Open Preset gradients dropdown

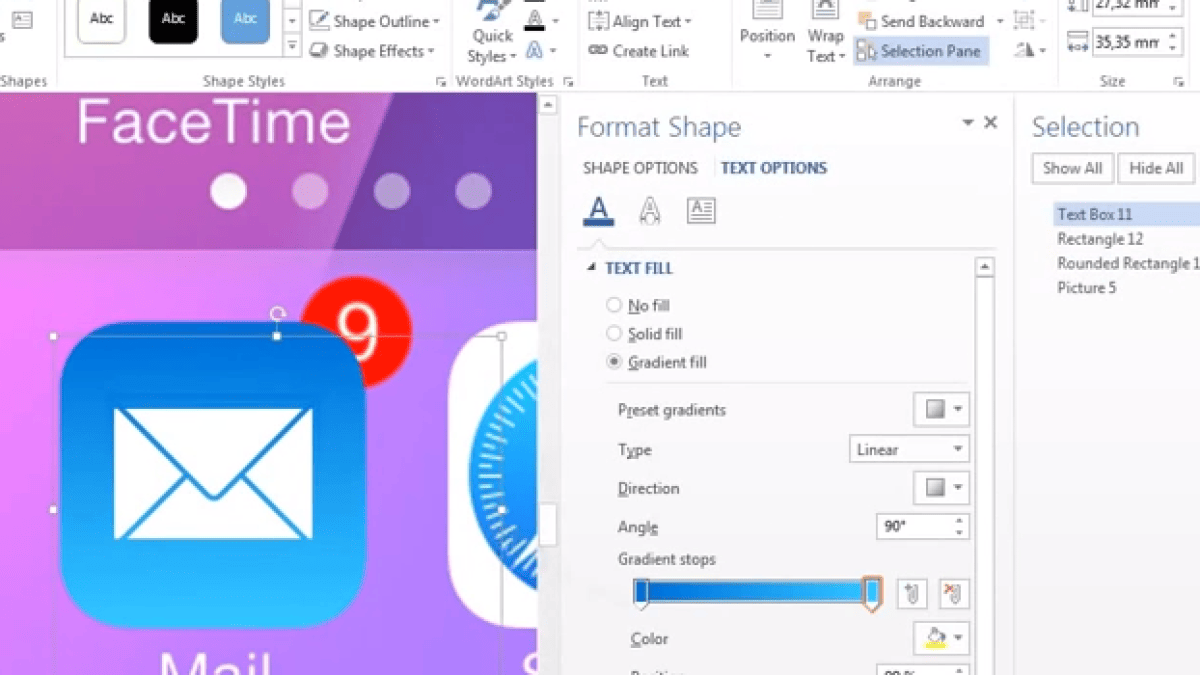[x=941, y=410]
